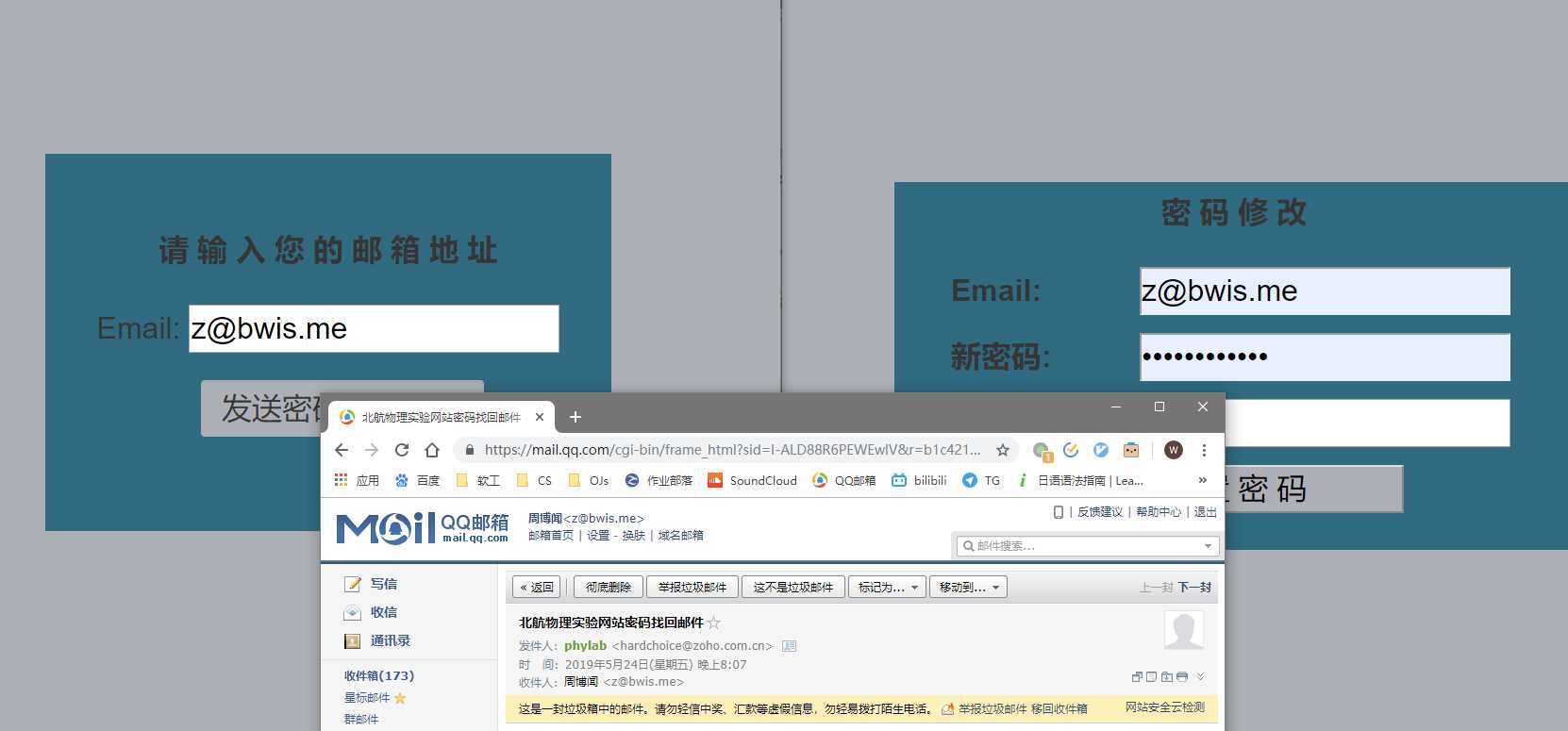The image size is (1568, 731).
Task: Open 域名邮箱 link
Action: point(681,535)
